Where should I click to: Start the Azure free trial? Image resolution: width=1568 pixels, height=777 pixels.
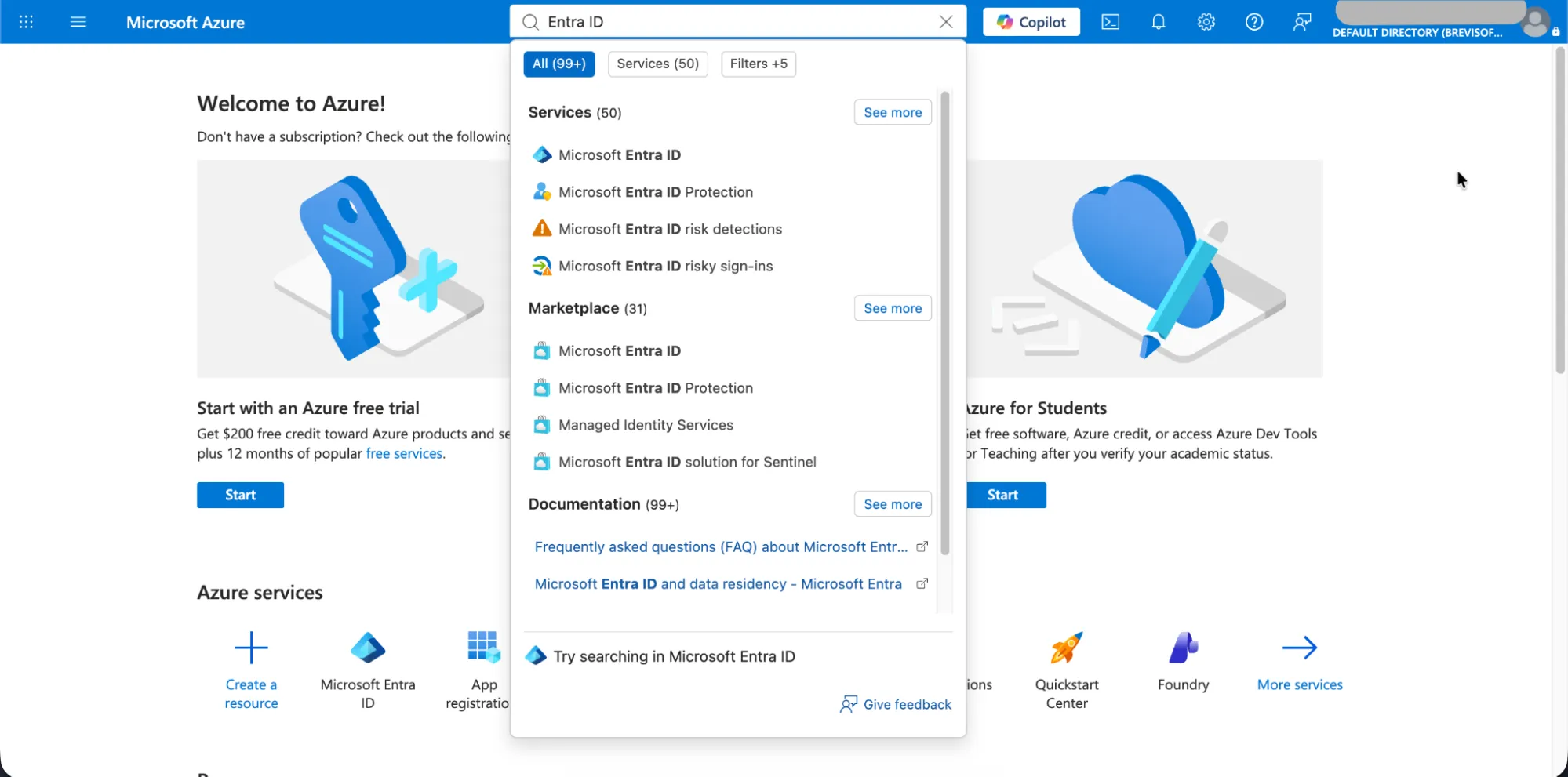[x=240, y=495]
